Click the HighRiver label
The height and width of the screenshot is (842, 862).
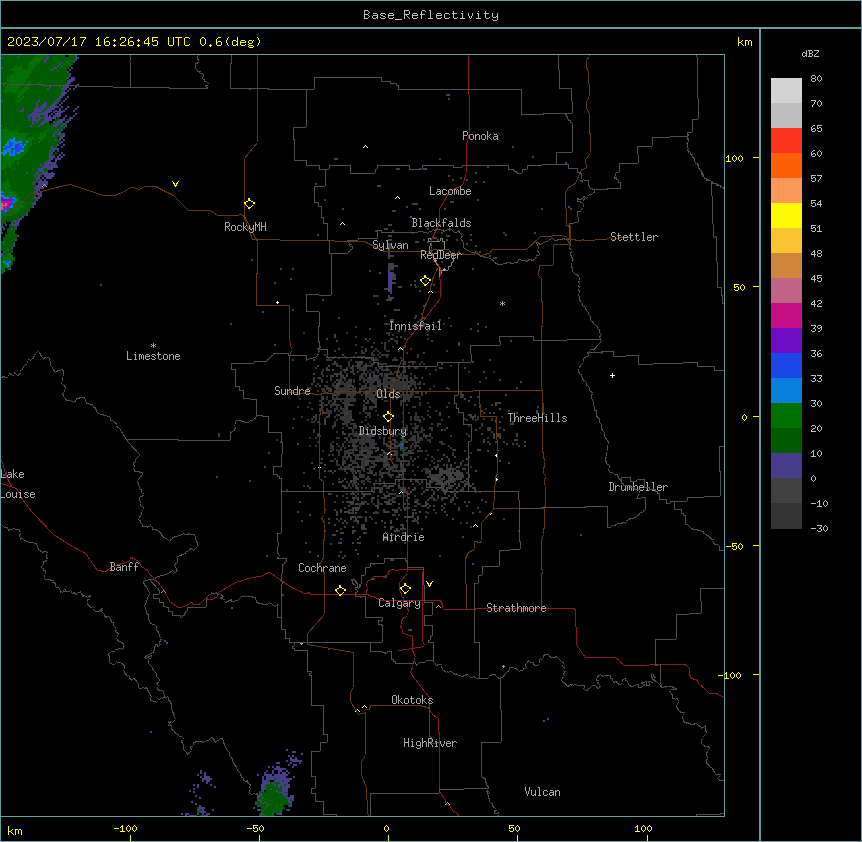[430, 743]
